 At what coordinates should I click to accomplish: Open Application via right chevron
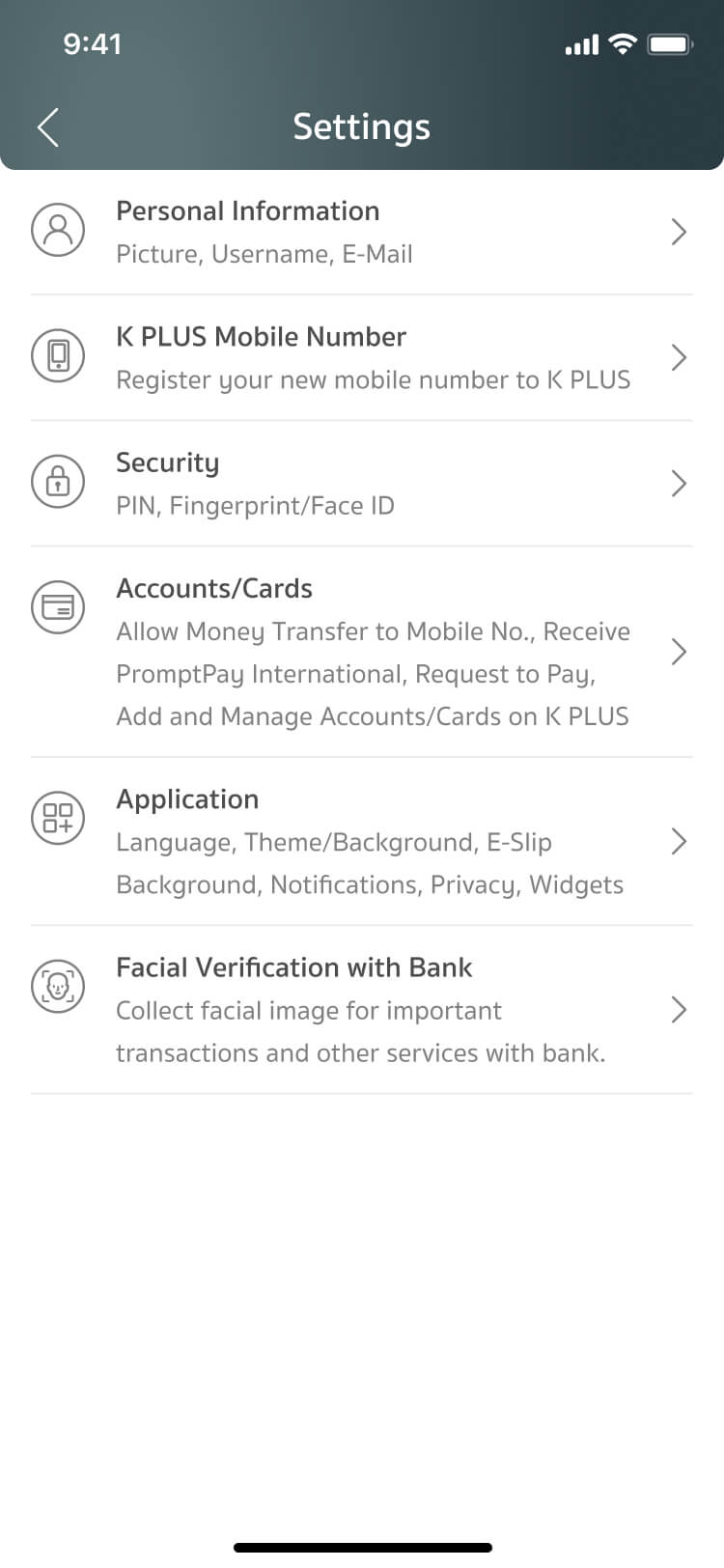tap(679, 841)
